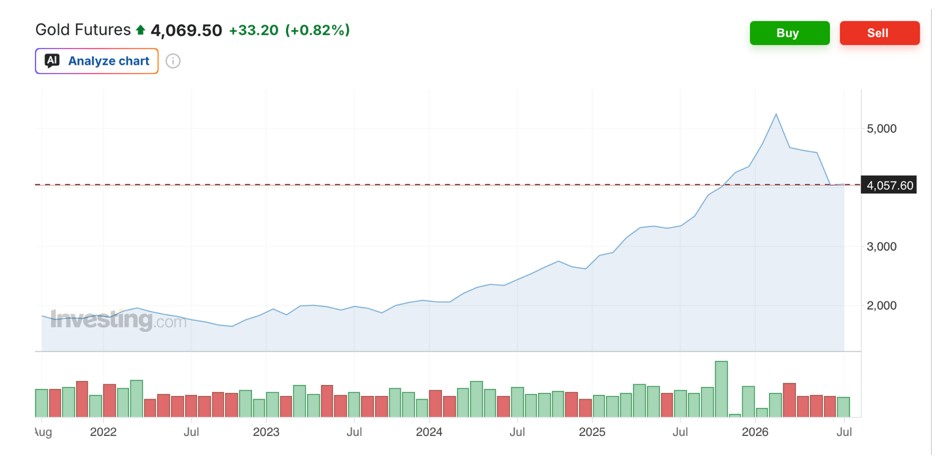Click the green up arrow beside Gold Futures

pos(141,30)
